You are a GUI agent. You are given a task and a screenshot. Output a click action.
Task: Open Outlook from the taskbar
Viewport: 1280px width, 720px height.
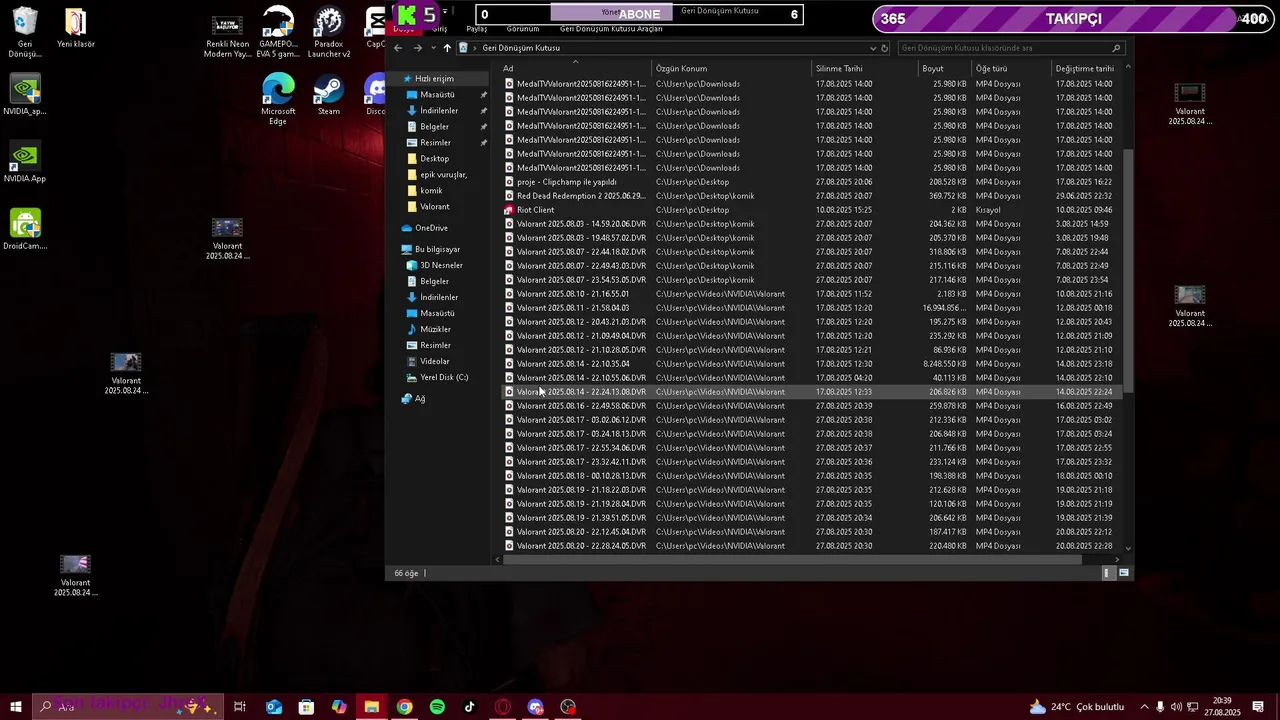point(273,707)
